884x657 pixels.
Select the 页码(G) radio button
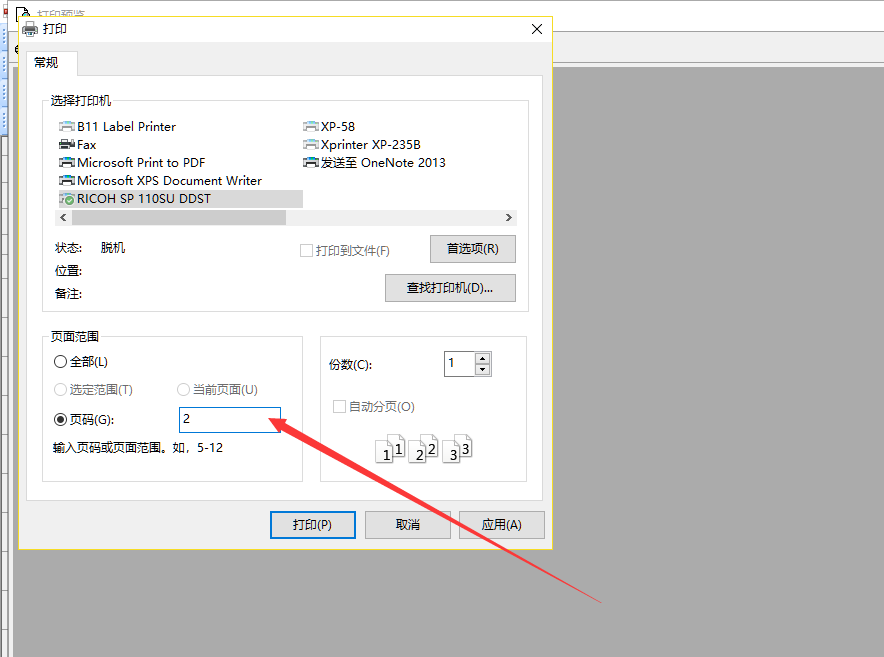click(61, 420)
